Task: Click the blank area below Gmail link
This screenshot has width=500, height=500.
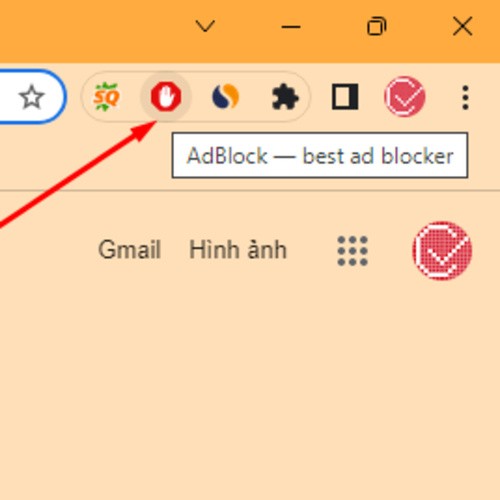Action: click(130, 333)
